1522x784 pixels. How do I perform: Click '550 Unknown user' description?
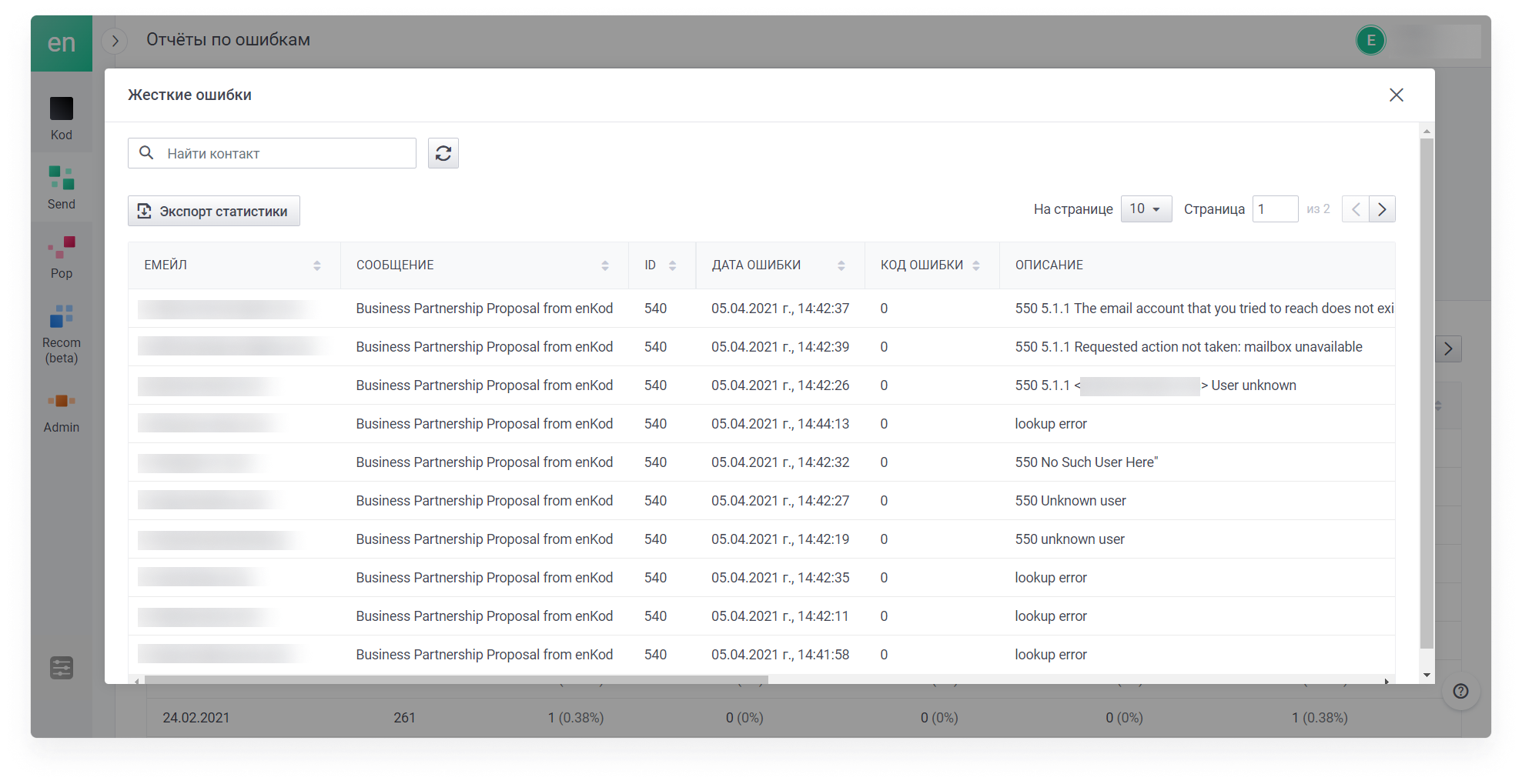coord(1070,501)
